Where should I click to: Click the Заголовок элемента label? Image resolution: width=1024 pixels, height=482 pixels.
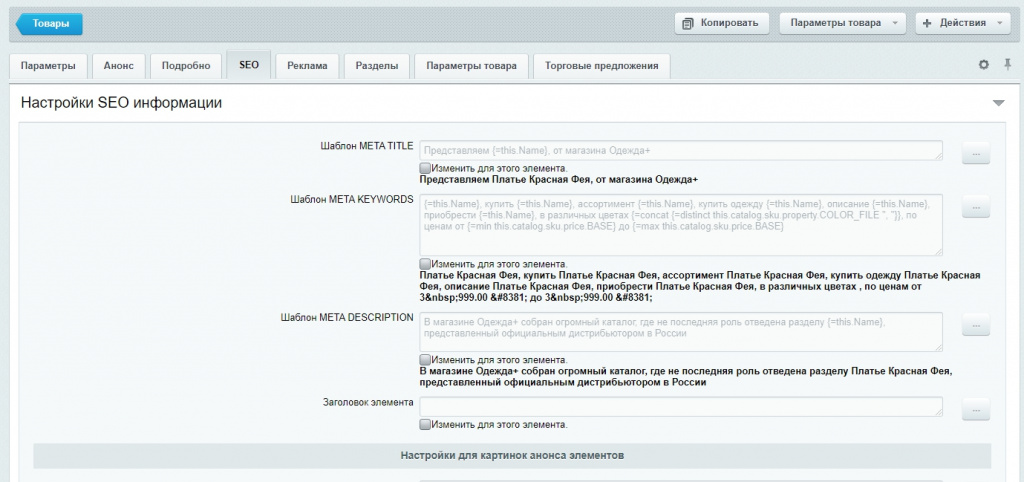(368, 402)
